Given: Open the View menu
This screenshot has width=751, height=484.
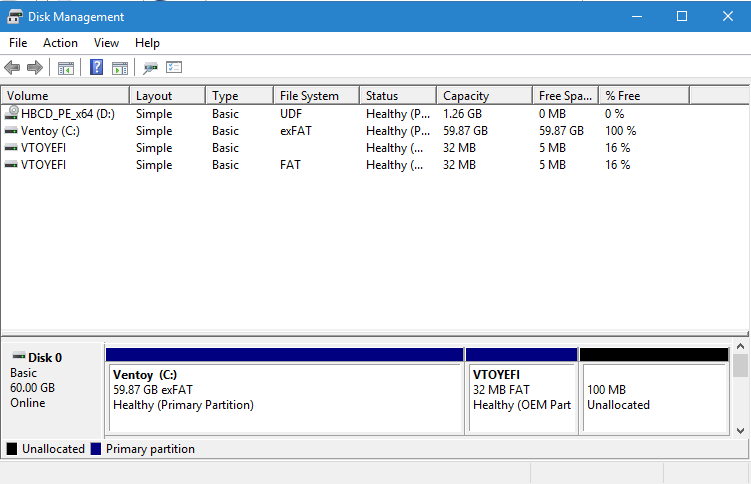Looking at the screenshot, I should [106, 43].
